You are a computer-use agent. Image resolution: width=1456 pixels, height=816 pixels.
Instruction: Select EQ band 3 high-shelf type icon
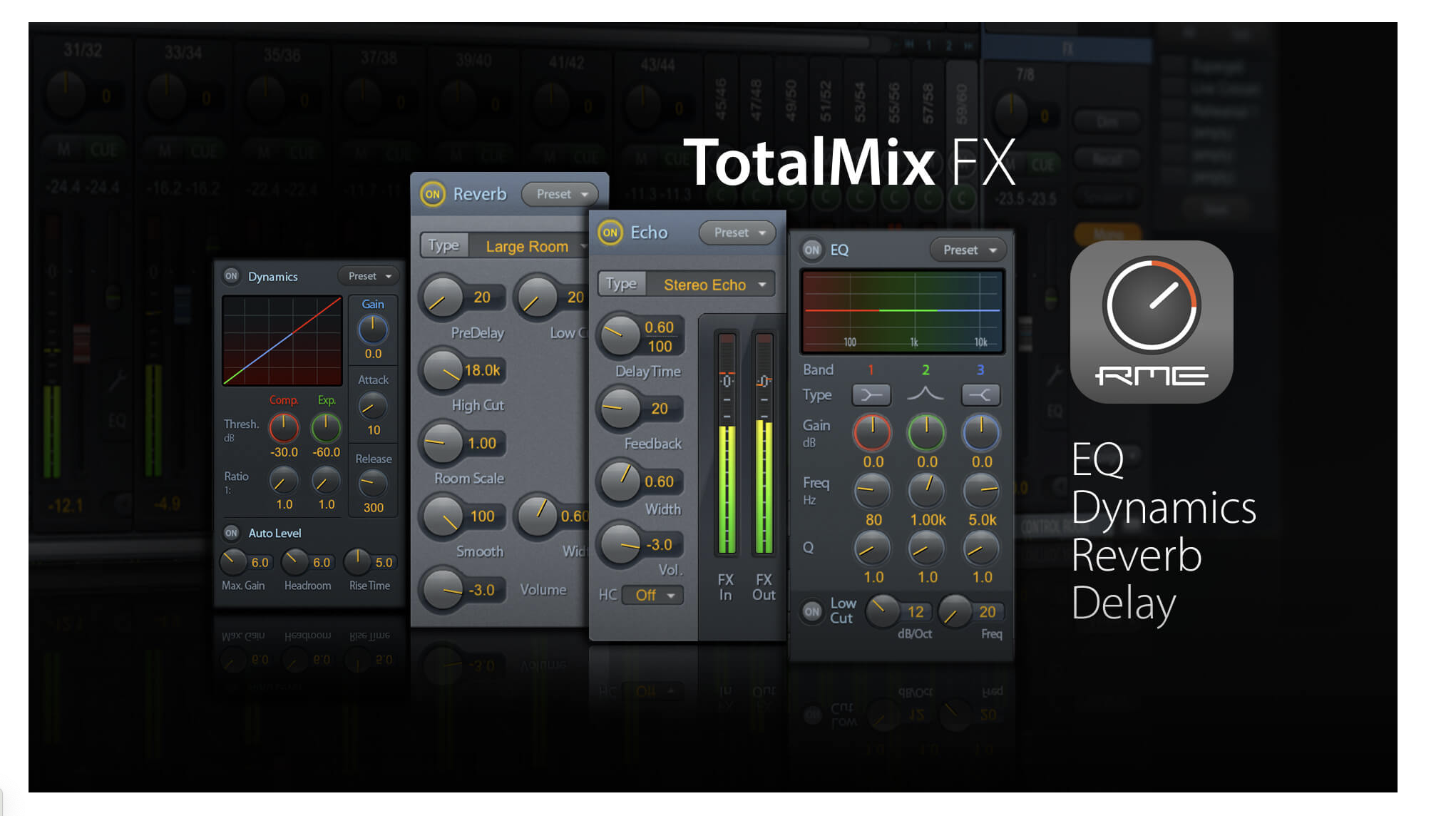pyautogui.click(x=980, y=394)
